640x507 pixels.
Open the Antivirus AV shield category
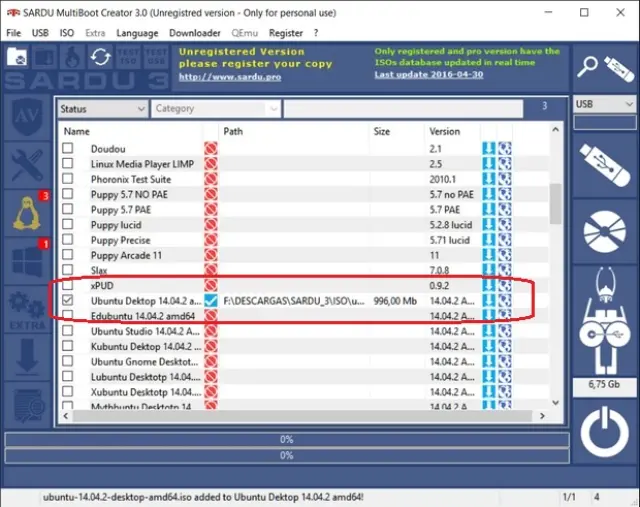[x=26, y=117]
